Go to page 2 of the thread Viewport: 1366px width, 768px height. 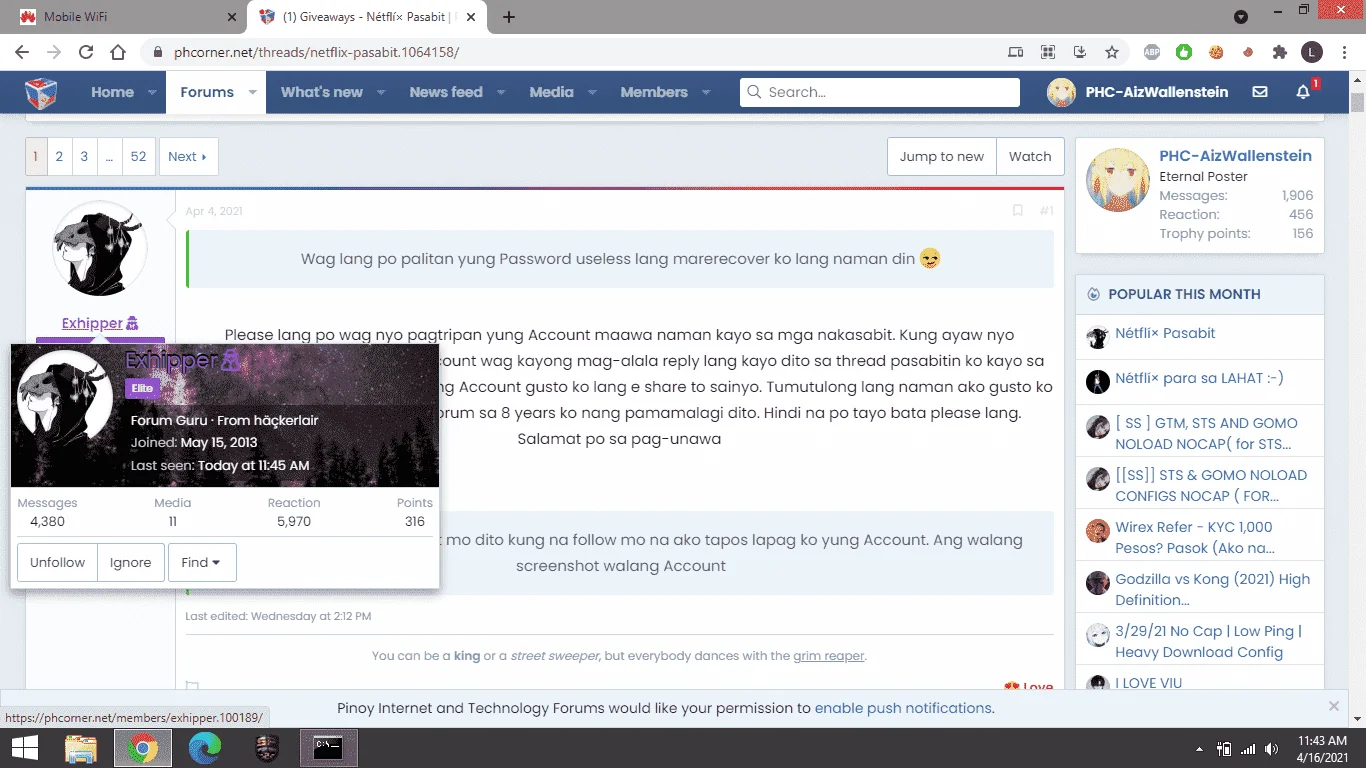point(59,157)
